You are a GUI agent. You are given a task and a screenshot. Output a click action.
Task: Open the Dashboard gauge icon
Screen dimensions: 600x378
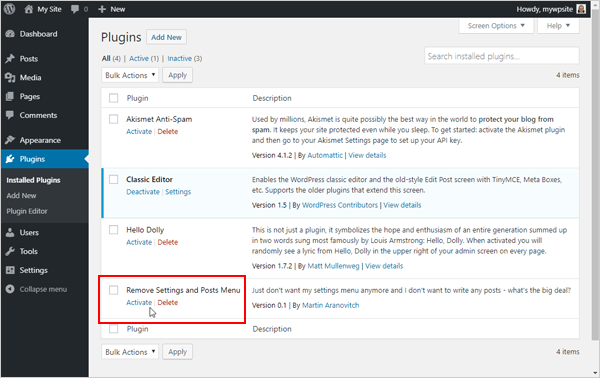[x=10, y=34]
